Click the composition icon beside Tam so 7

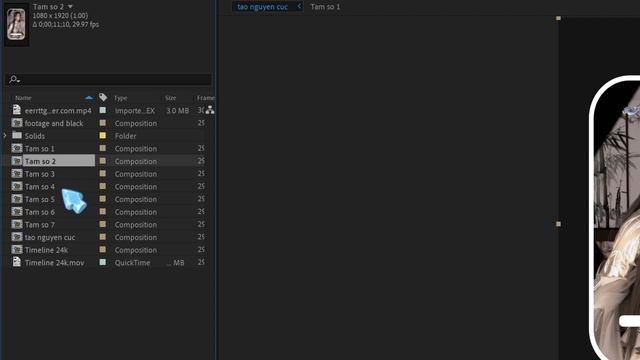17,224
